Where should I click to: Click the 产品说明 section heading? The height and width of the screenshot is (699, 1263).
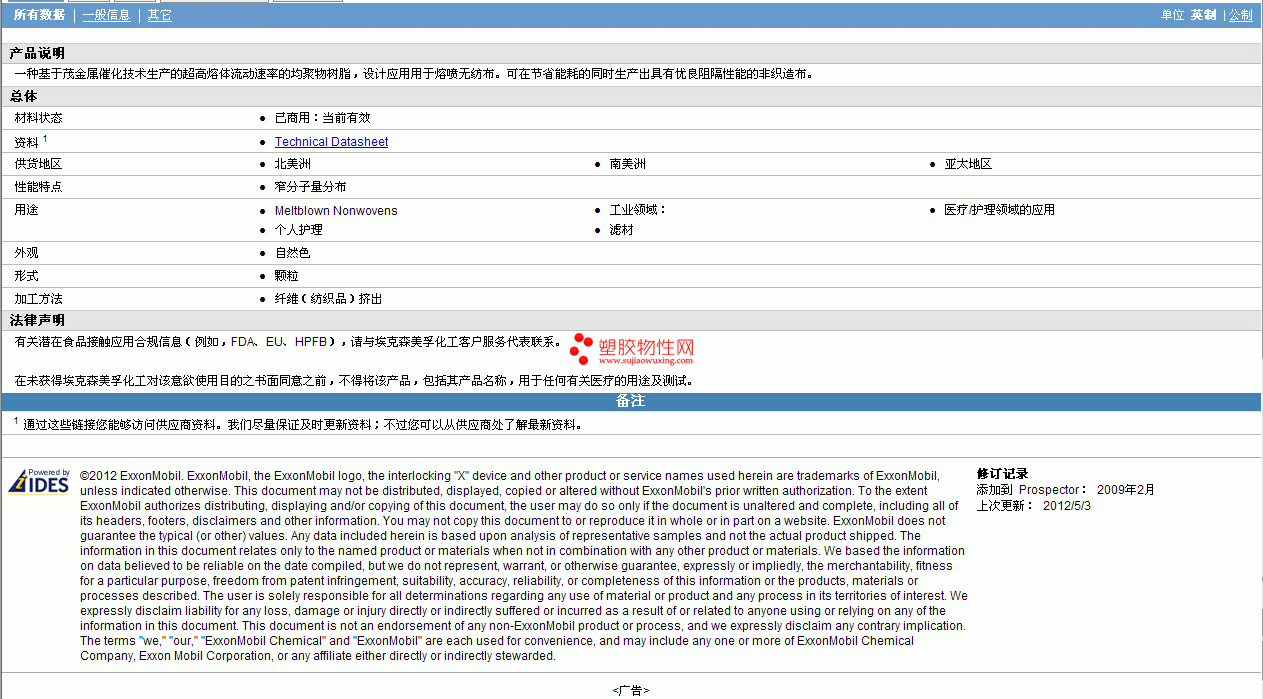click(x=38, y=53)
